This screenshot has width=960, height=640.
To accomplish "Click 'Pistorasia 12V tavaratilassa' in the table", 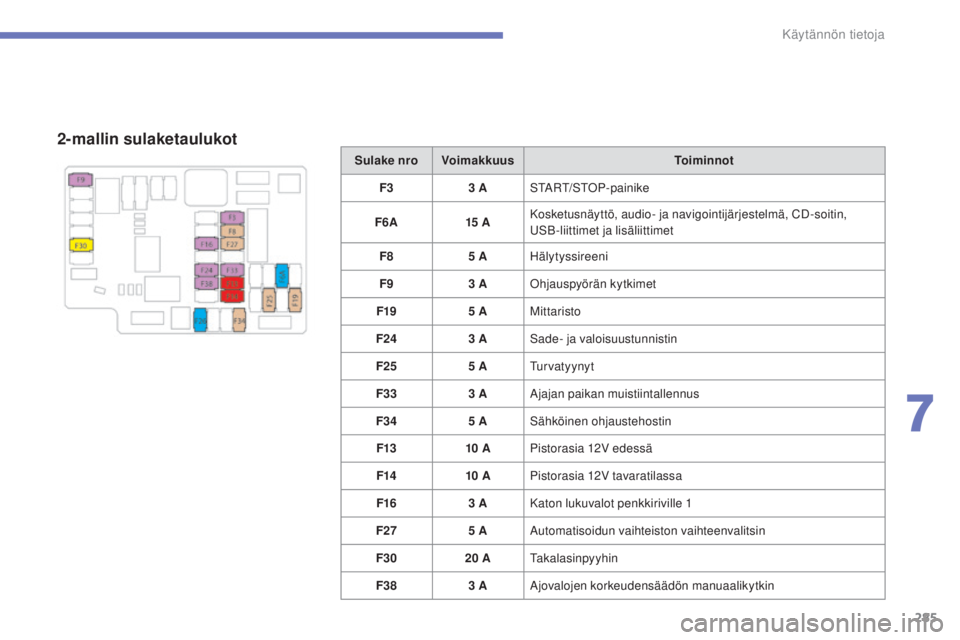I will [x=606, y=476].
